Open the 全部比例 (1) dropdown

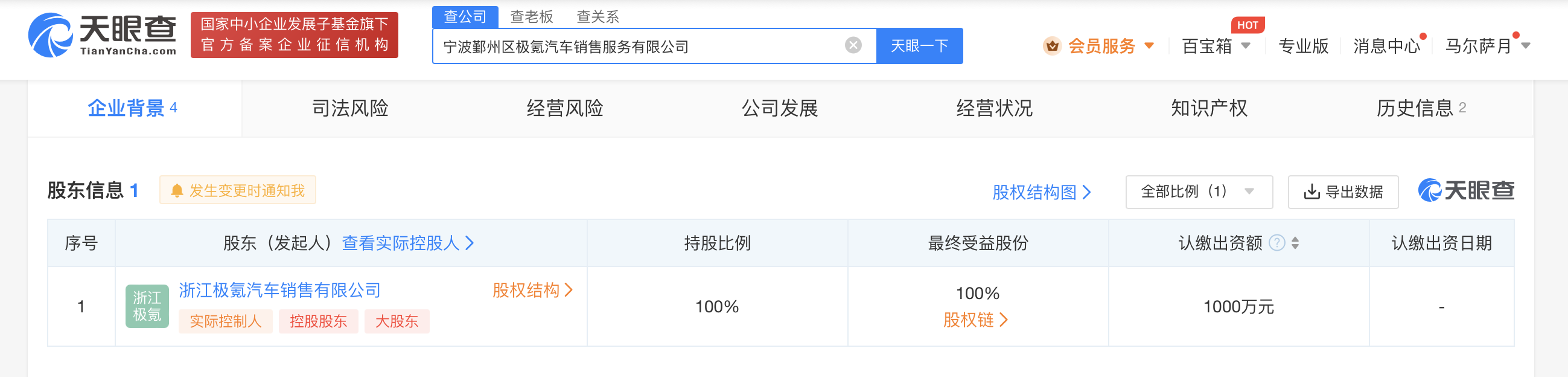[x=1199, y=193]
